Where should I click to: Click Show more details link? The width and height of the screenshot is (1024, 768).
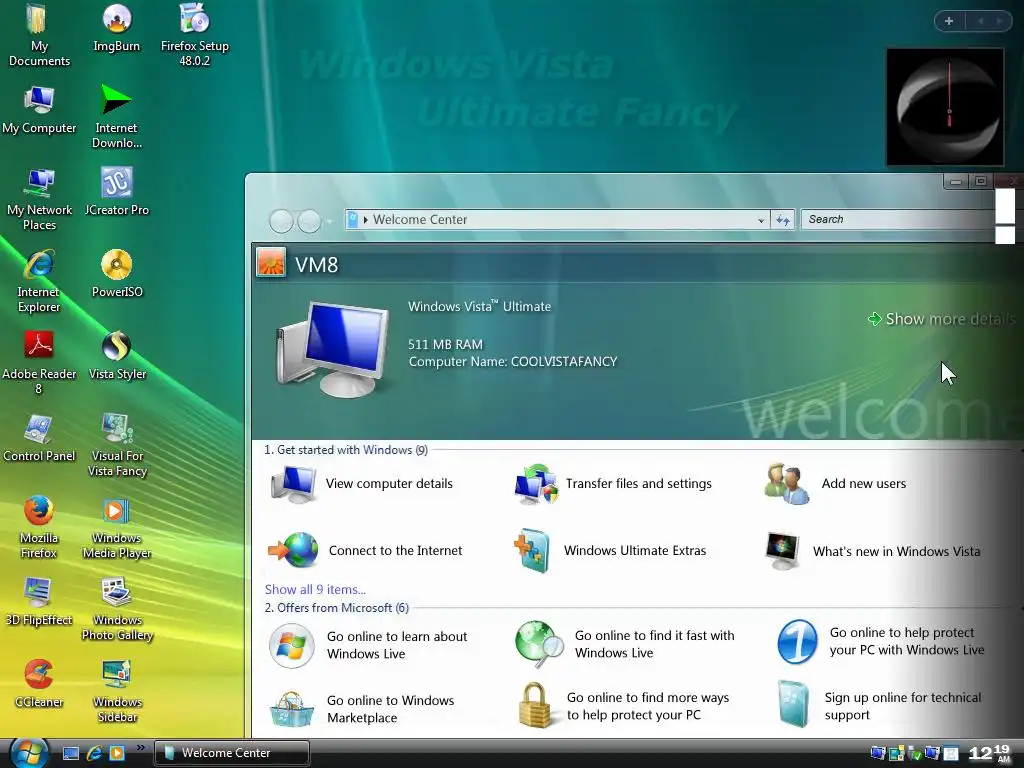click(x=940, y=319)
